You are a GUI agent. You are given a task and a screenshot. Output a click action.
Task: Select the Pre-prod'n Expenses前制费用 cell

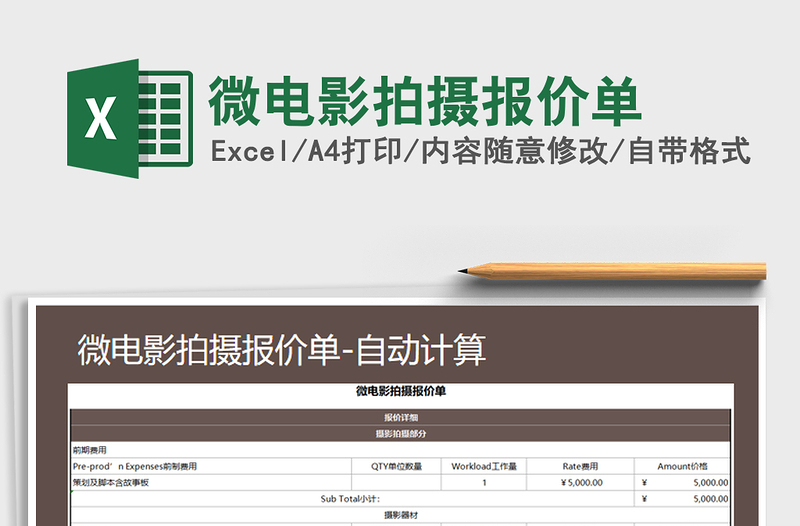tap(211, 466)
